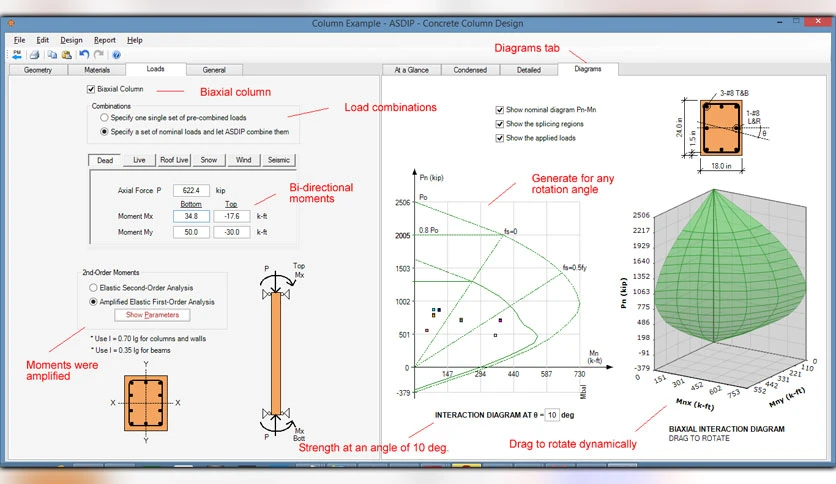Select the Snow load tab
The width and height of the screenshot is (836, 484).
click(208, 160)
